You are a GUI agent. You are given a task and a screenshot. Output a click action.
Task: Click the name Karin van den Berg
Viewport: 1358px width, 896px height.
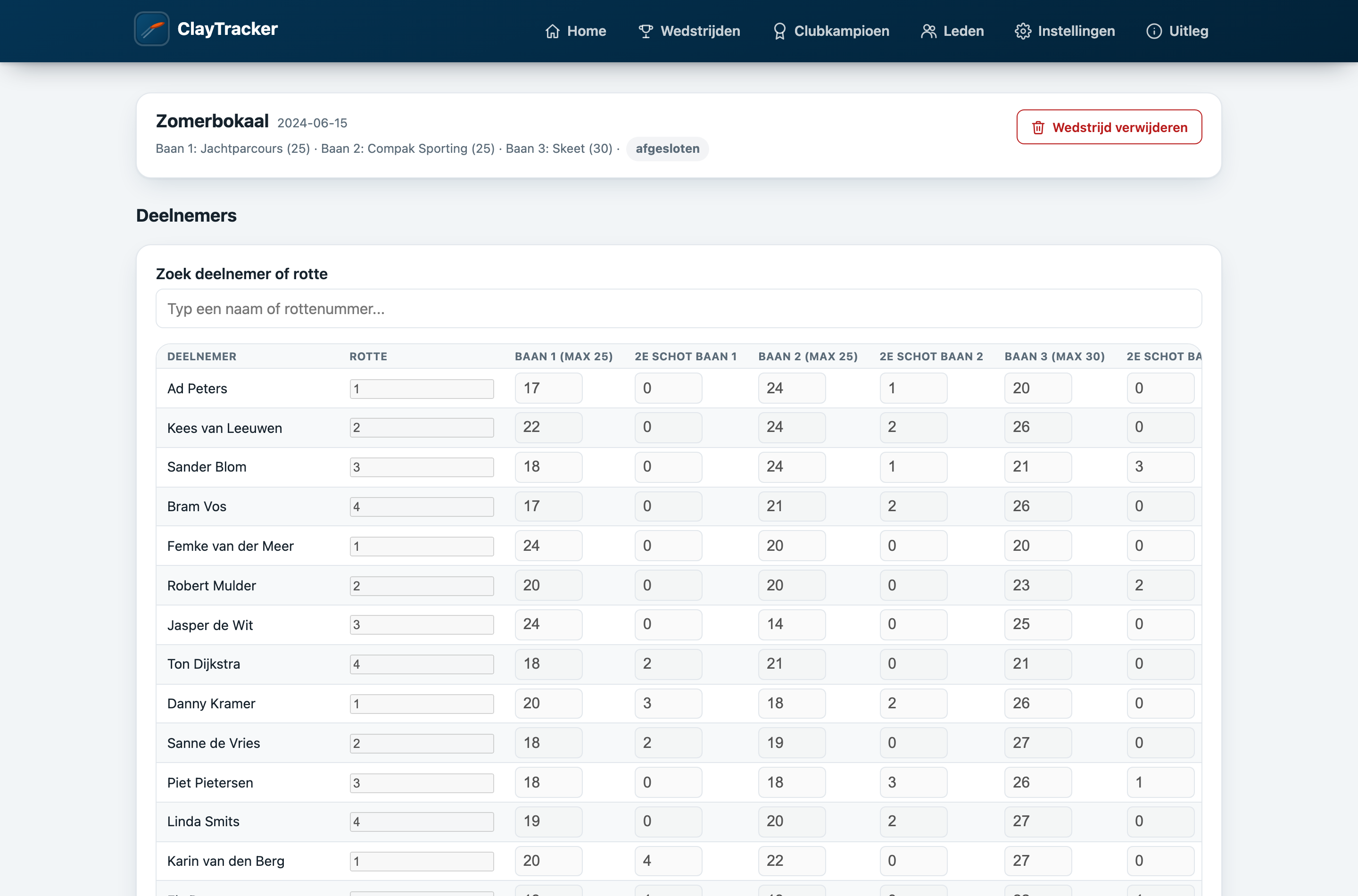pyautogui.click(x=226, y=861)
